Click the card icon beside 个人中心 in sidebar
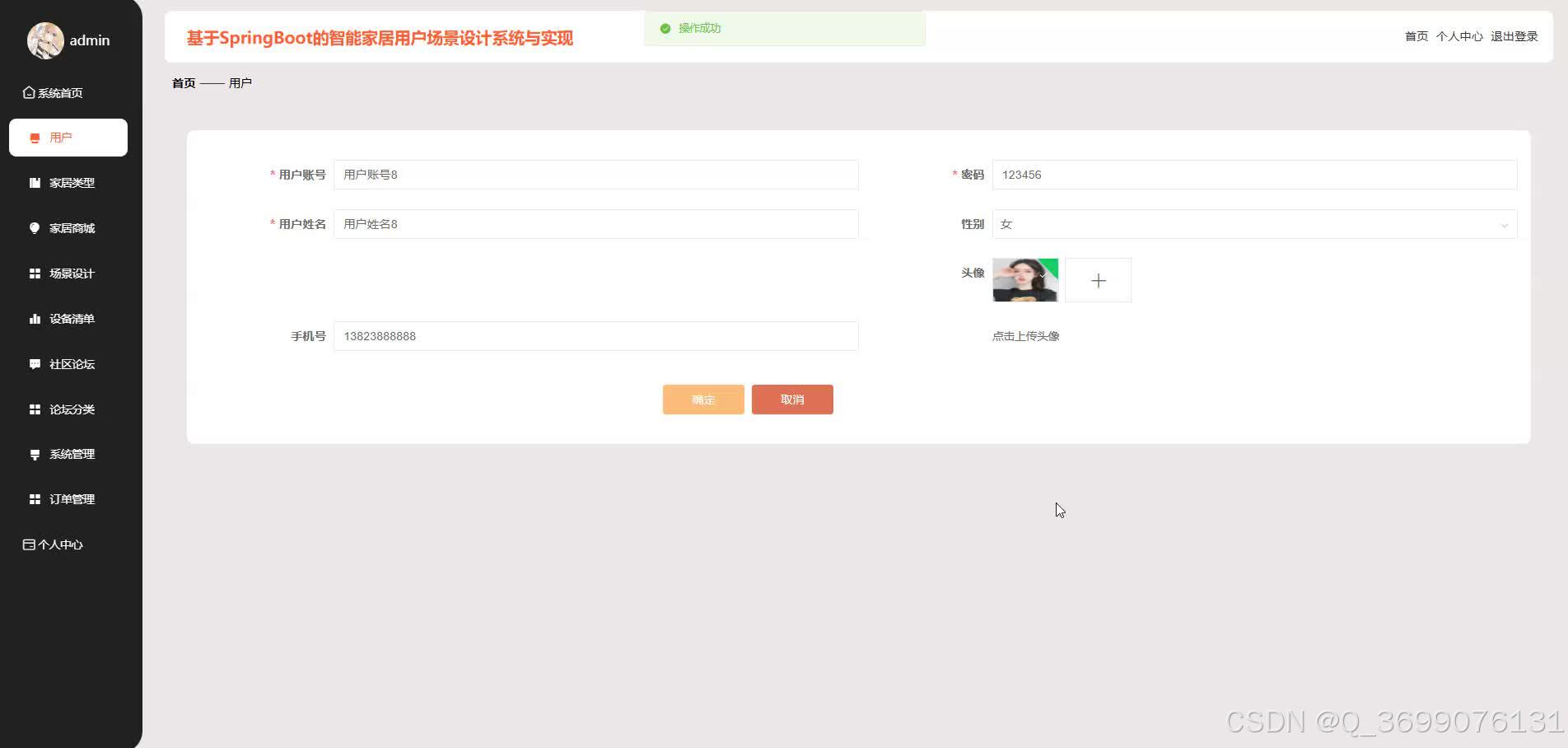The height and width of the screenshot is (748, 1568). [29, 545]
